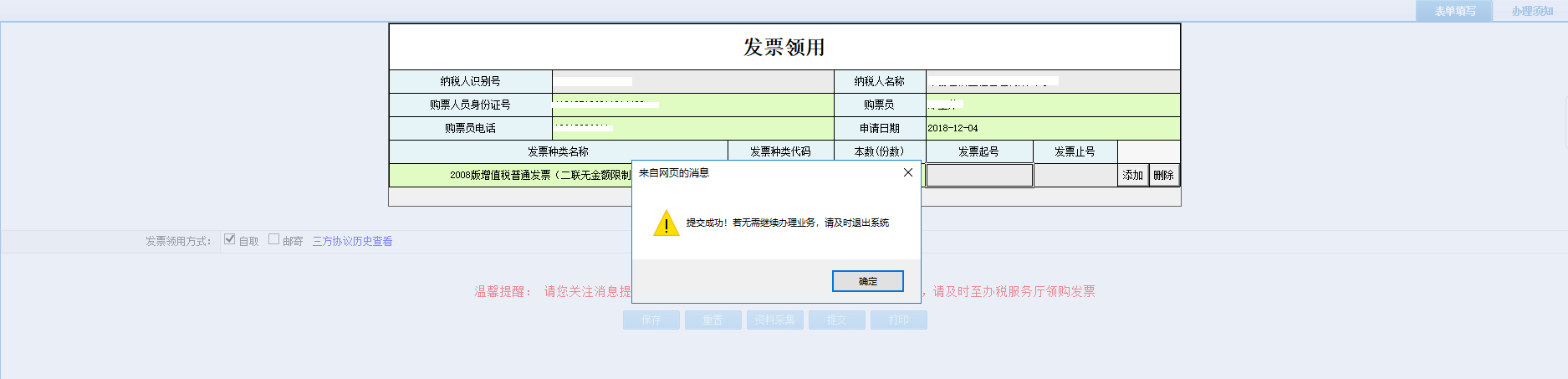1568x379 pixels.
Task: Click the 资料采集 button
Action: (x=774, y=320)
